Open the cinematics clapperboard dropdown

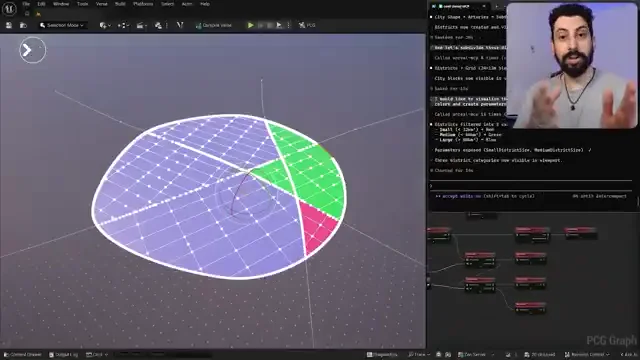141,25
